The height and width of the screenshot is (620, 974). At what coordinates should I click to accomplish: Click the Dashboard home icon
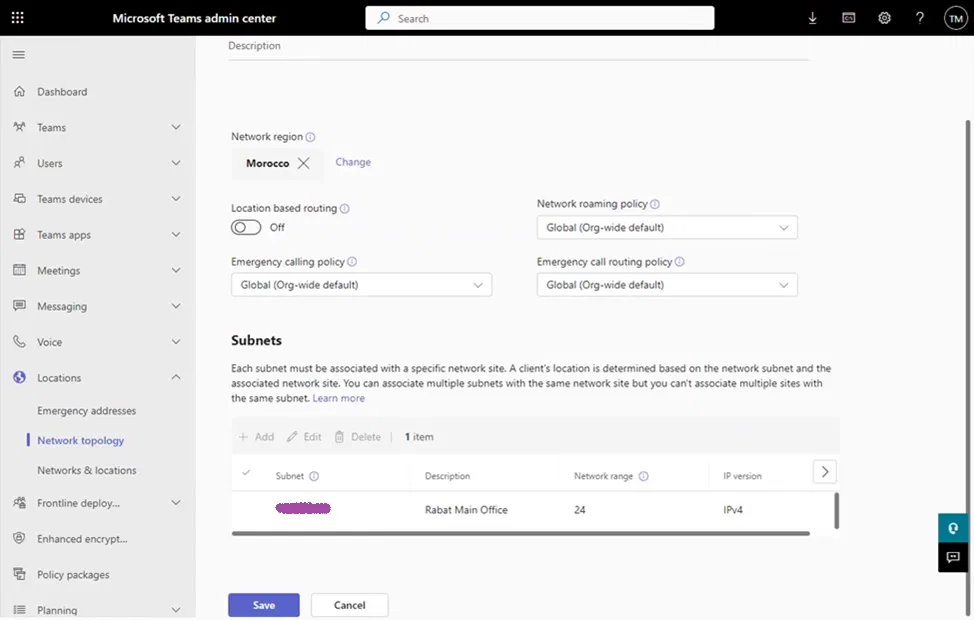tap(19, 92)
